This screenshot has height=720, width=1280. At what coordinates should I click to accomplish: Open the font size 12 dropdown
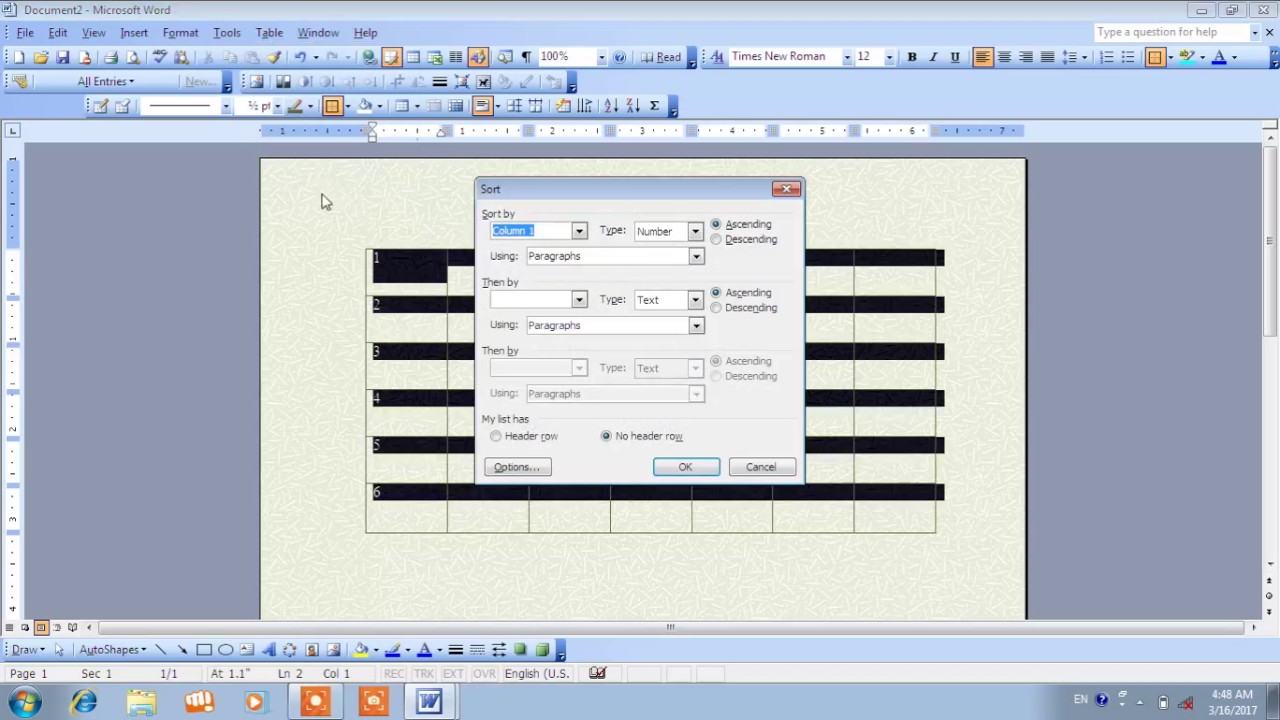click(888, 57)
